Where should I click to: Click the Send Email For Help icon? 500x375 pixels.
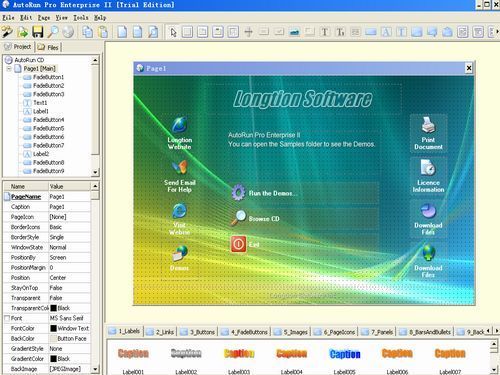point(180,167)
